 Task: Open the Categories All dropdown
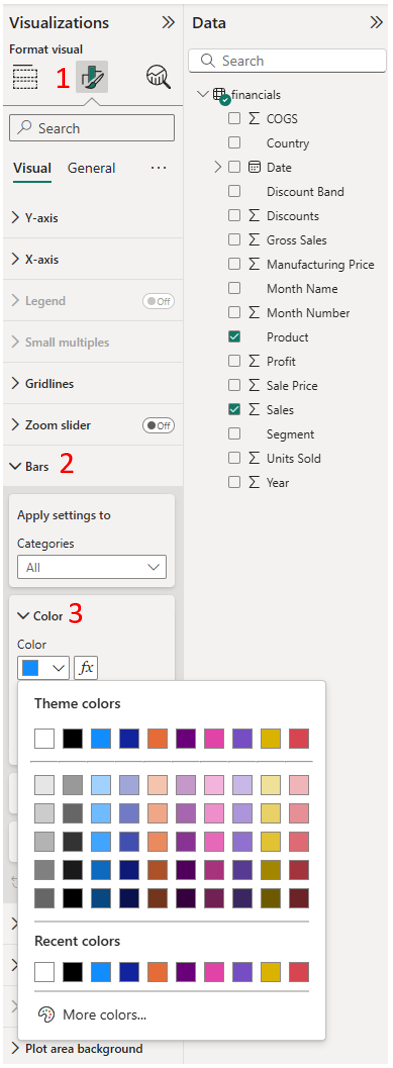pyautogui.click(x=92, y=567)
